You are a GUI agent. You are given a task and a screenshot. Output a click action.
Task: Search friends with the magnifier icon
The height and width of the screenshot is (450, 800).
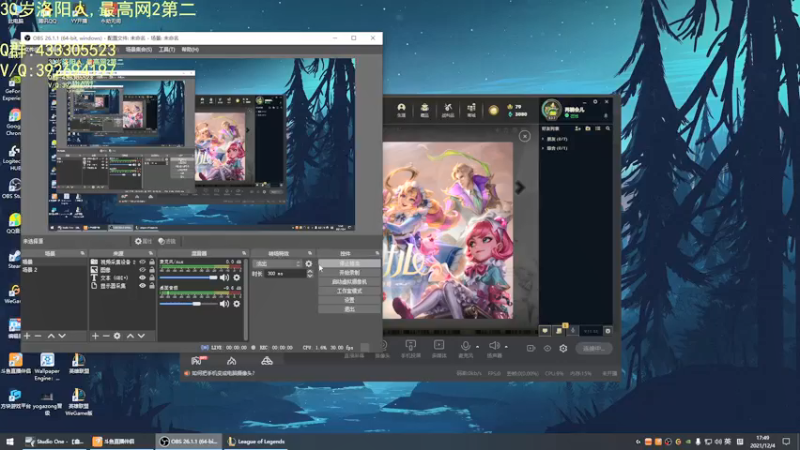(608, 129)
